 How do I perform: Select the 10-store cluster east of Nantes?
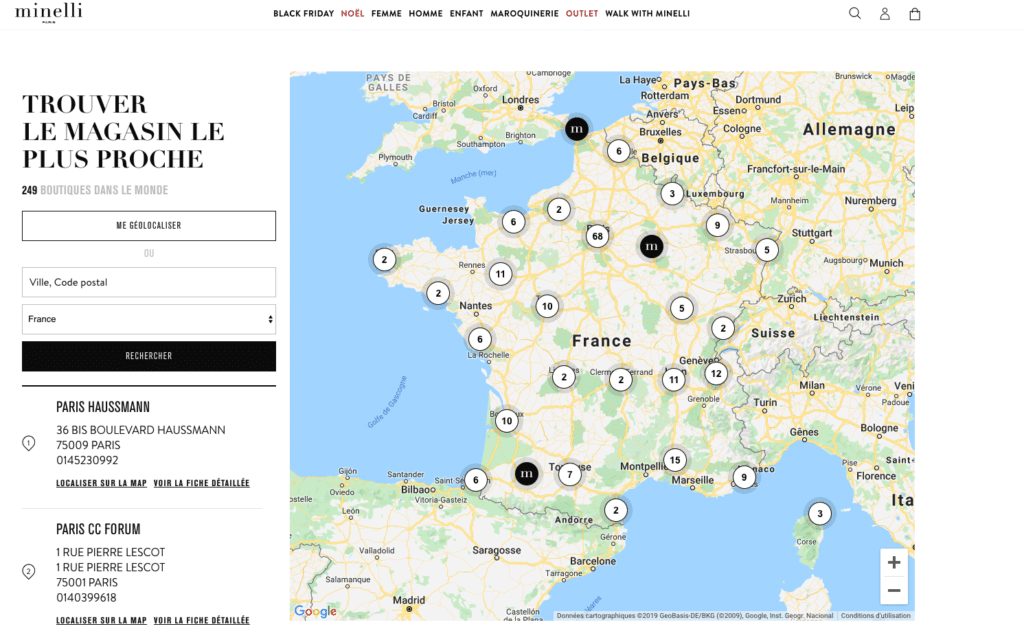point(547,306)
